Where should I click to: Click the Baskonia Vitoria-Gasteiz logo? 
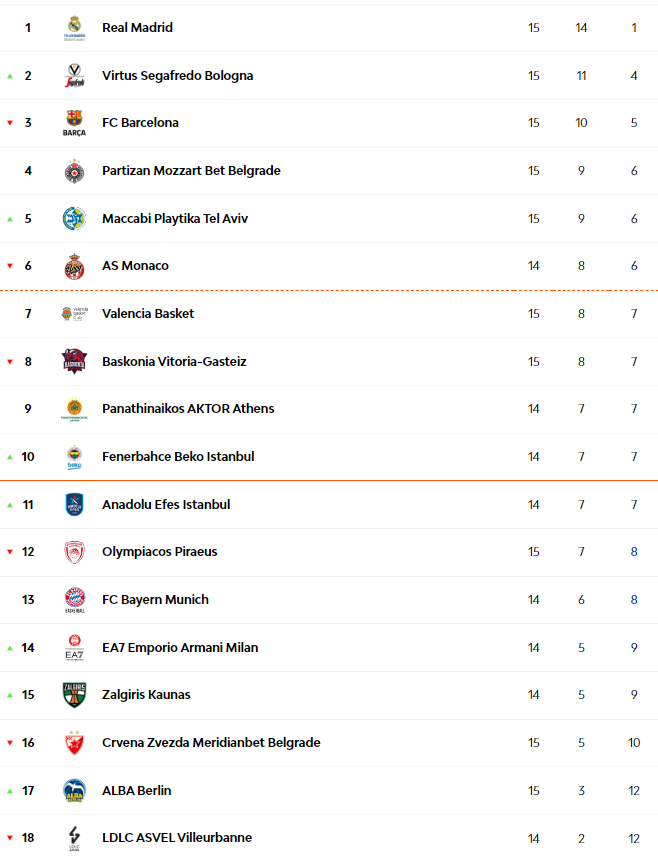(x=74, y=361)
